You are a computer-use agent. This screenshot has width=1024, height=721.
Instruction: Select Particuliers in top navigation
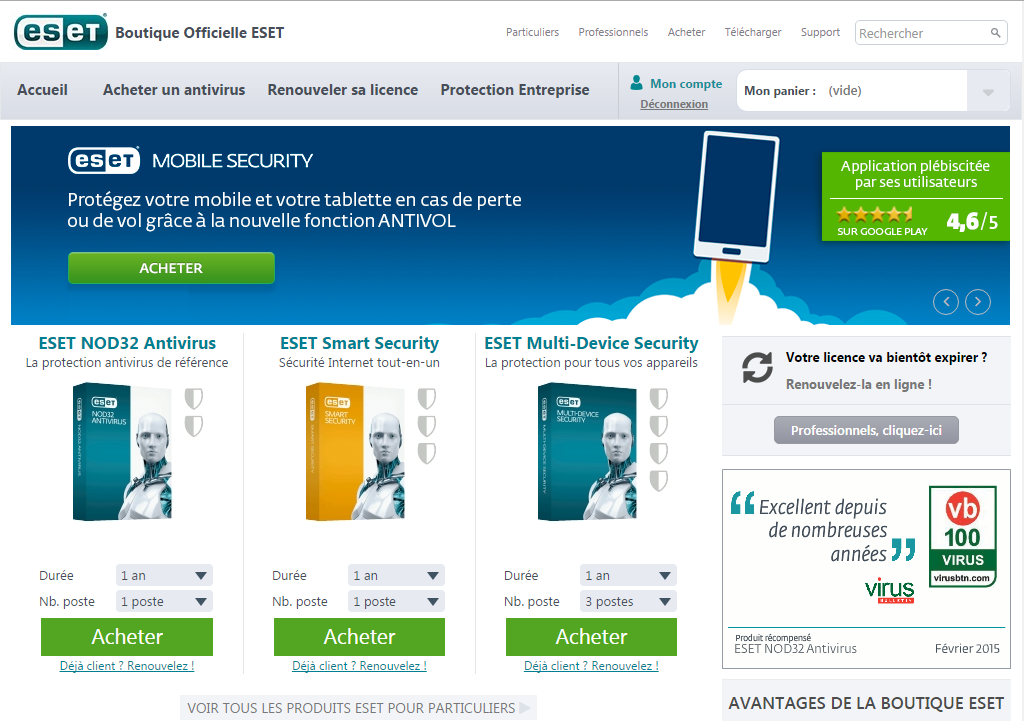(x=532, y=32)
